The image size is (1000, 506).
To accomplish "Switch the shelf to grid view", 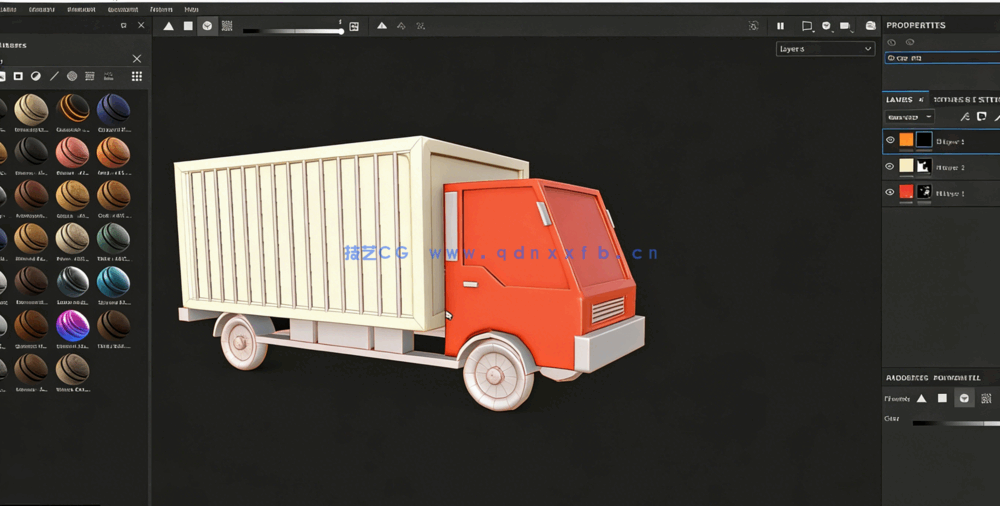I will (137, 76).
